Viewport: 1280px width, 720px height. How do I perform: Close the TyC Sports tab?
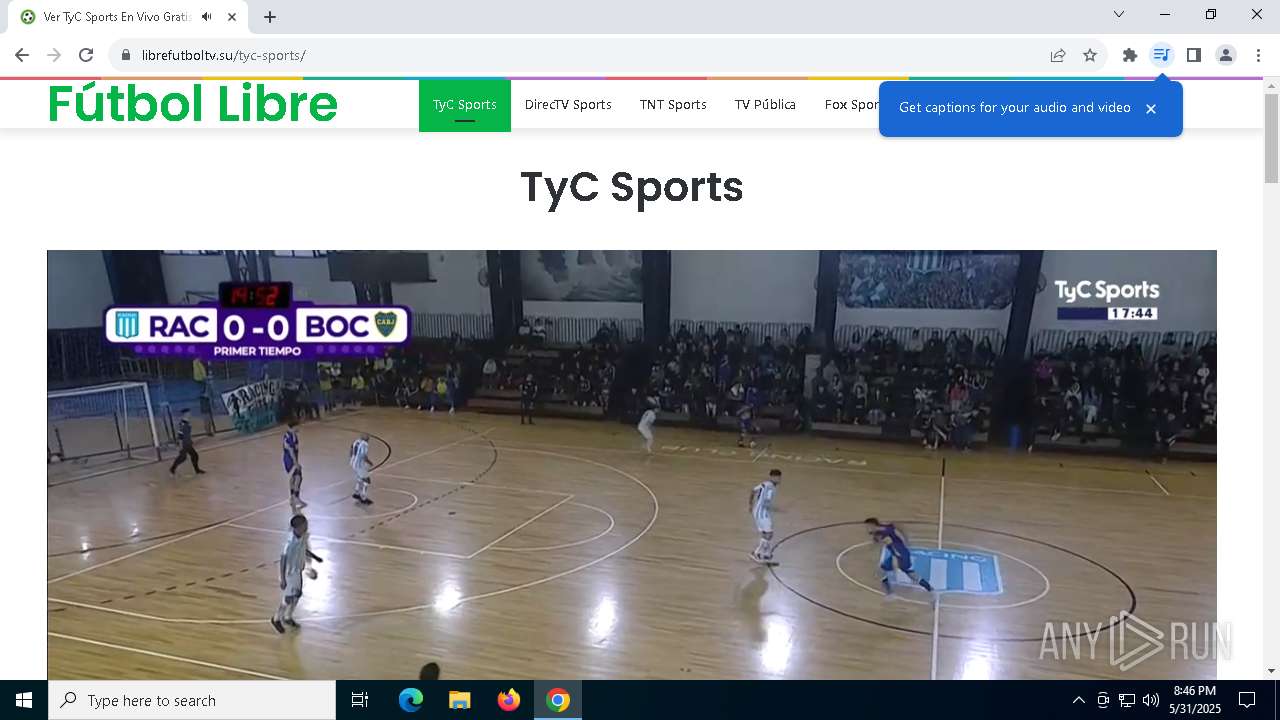(232, 17)
